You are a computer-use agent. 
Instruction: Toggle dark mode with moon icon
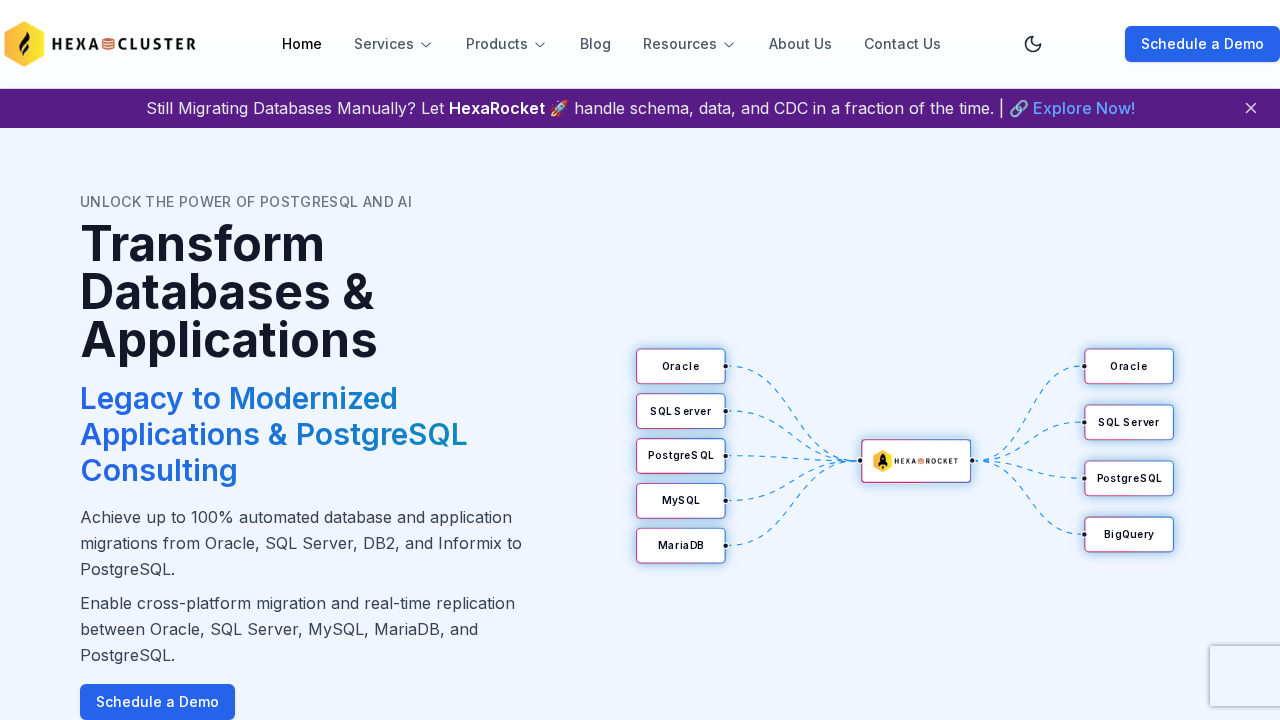(1033, 44)
